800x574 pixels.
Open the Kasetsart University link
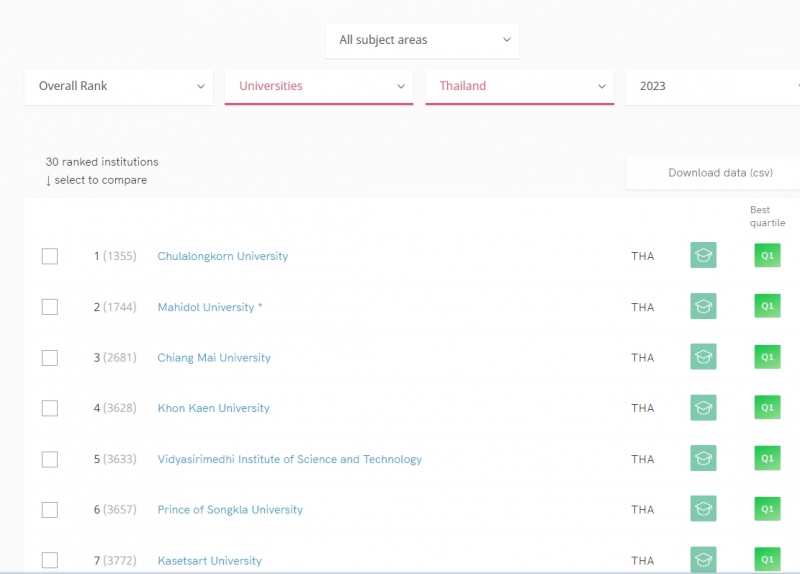click(x=209, y=561)
